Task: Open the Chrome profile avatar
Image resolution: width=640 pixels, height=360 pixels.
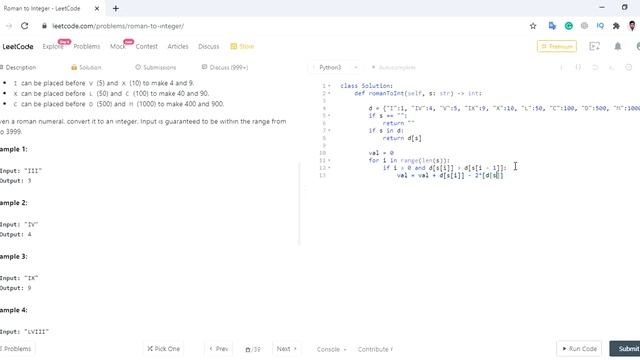Action: click(x=632, y=26)
